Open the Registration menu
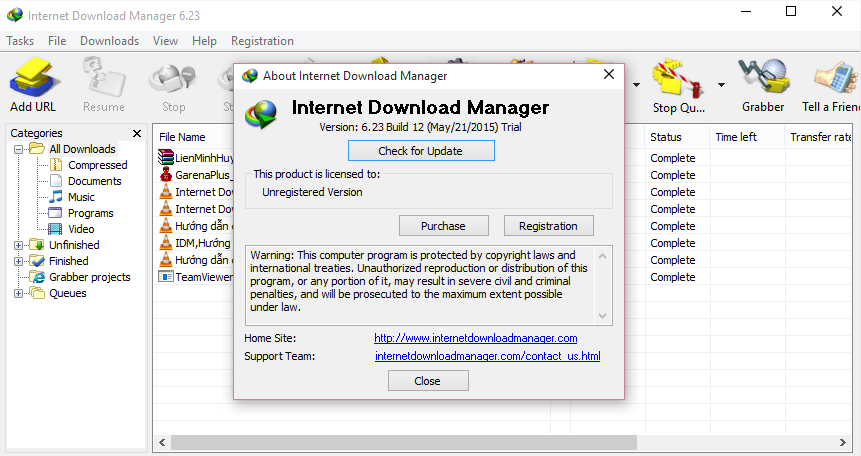Screen dimensions: 861x456 262,41
